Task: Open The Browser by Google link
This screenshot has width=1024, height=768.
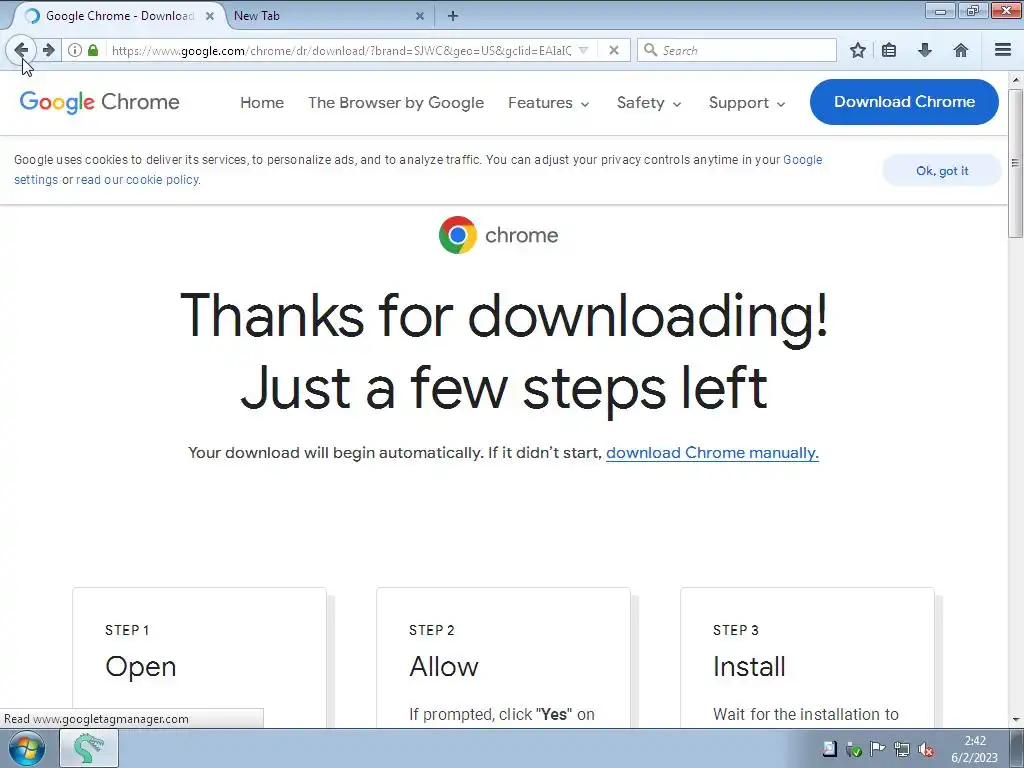Action: (396, 103)
